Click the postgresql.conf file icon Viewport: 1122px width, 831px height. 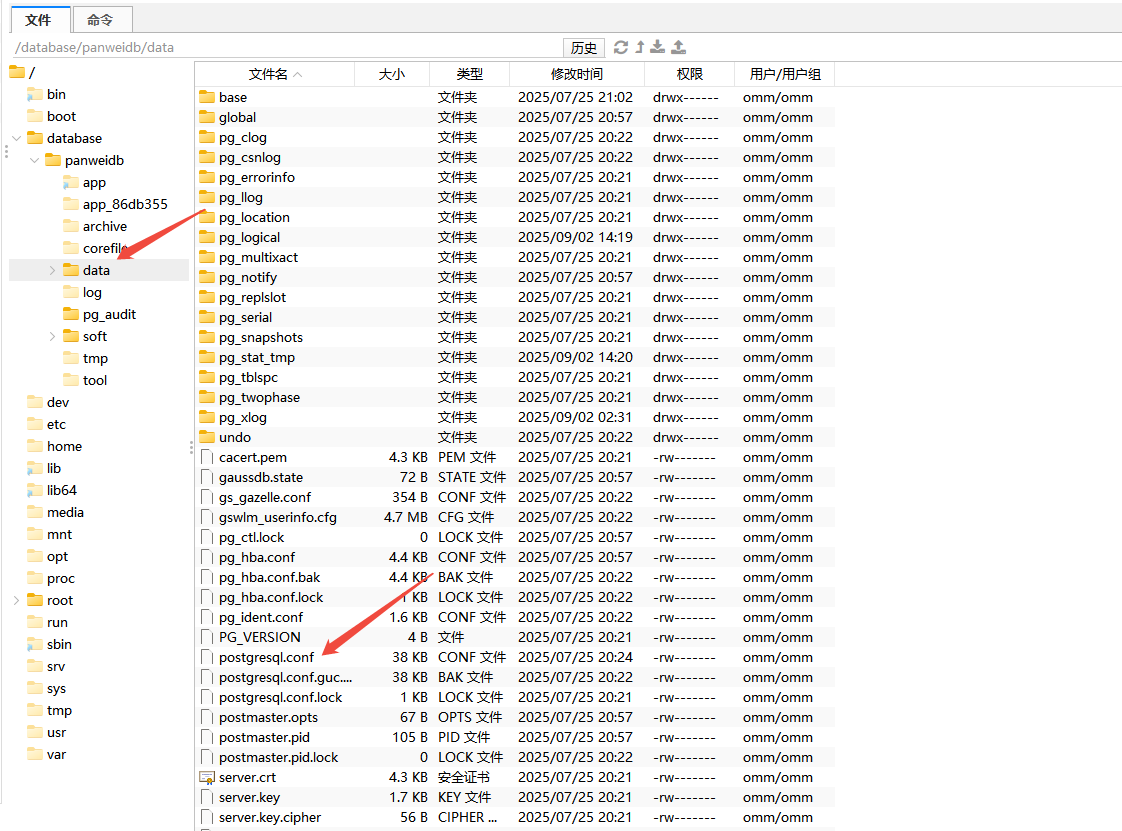(207, 657)
